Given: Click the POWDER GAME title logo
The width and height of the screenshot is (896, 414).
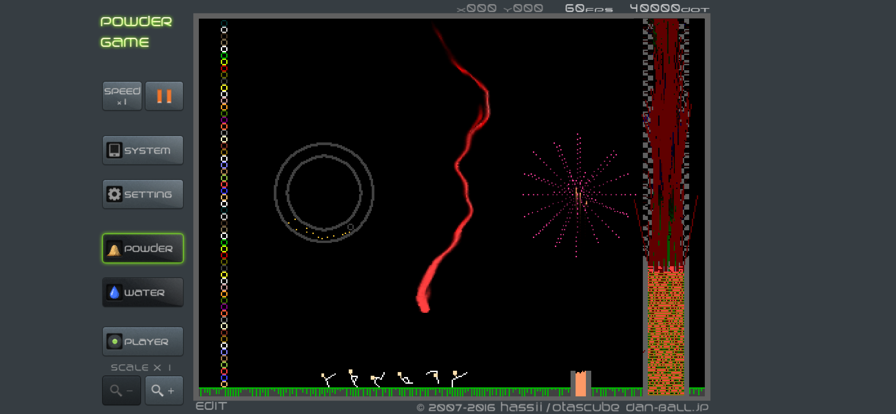Looking at the screenshot, I should [x=136, y=32].
